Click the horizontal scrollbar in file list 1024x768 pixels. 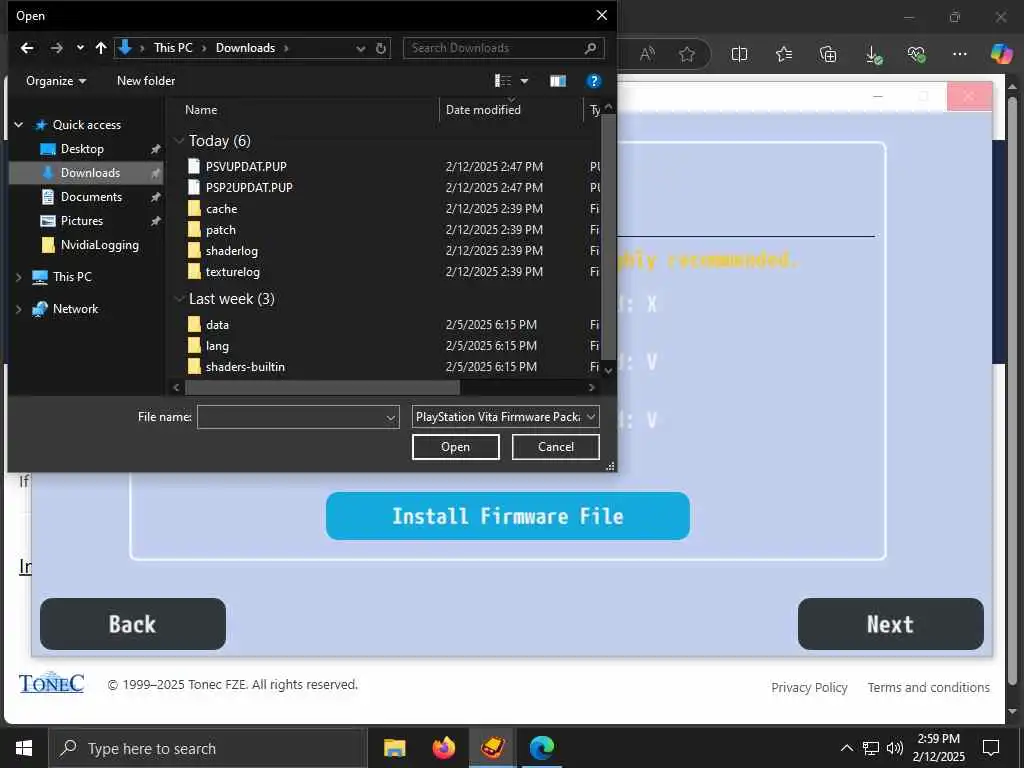point(323,387)
